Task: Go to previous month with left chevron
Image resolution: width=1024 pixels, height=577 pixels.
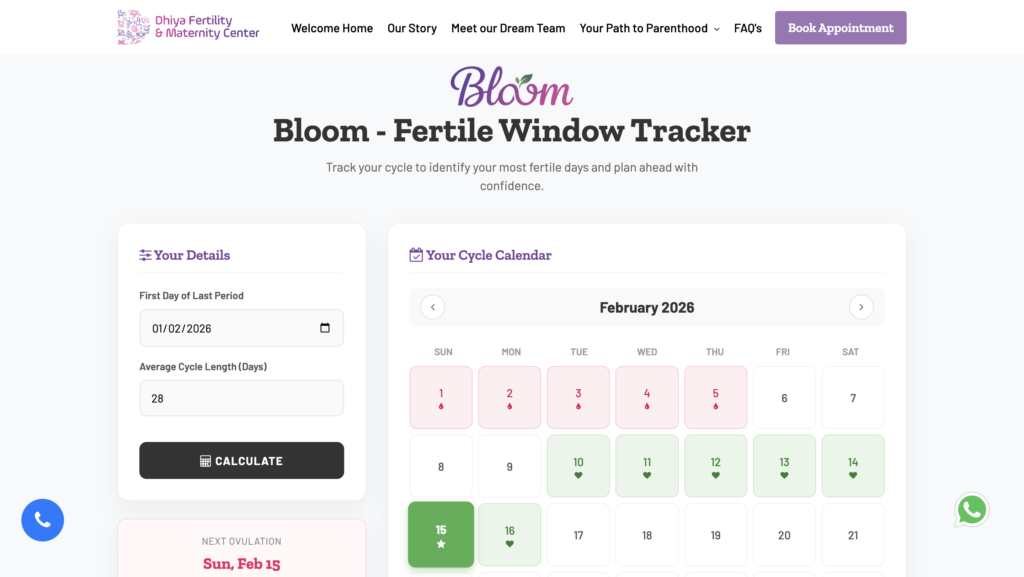Action: tap(432, 307)
